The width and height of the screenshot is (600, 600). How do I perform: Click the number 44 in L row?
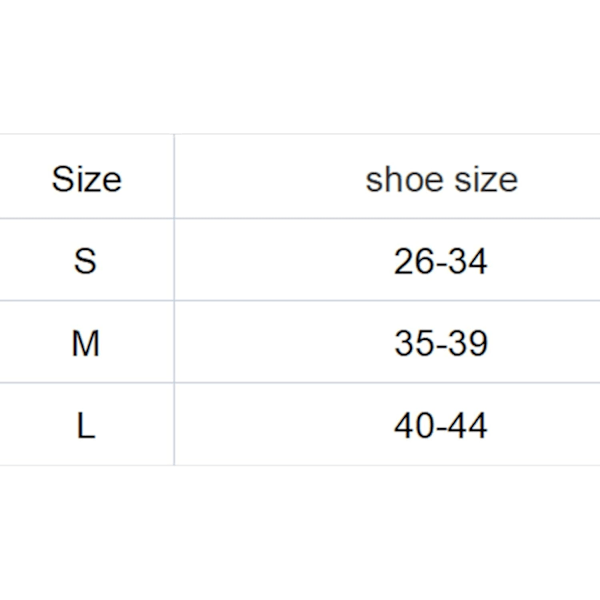(468, 425)
